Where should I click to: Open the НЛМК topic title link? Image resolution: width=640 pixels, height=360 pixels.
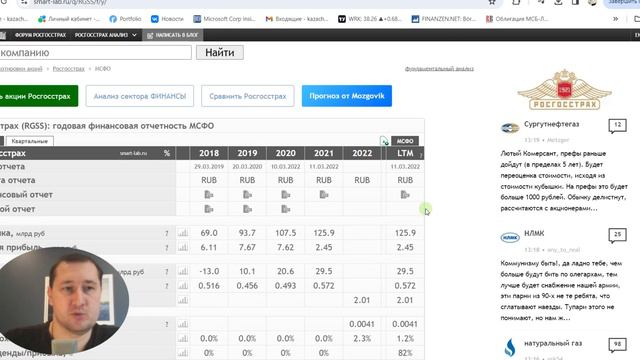pos(534,233)
